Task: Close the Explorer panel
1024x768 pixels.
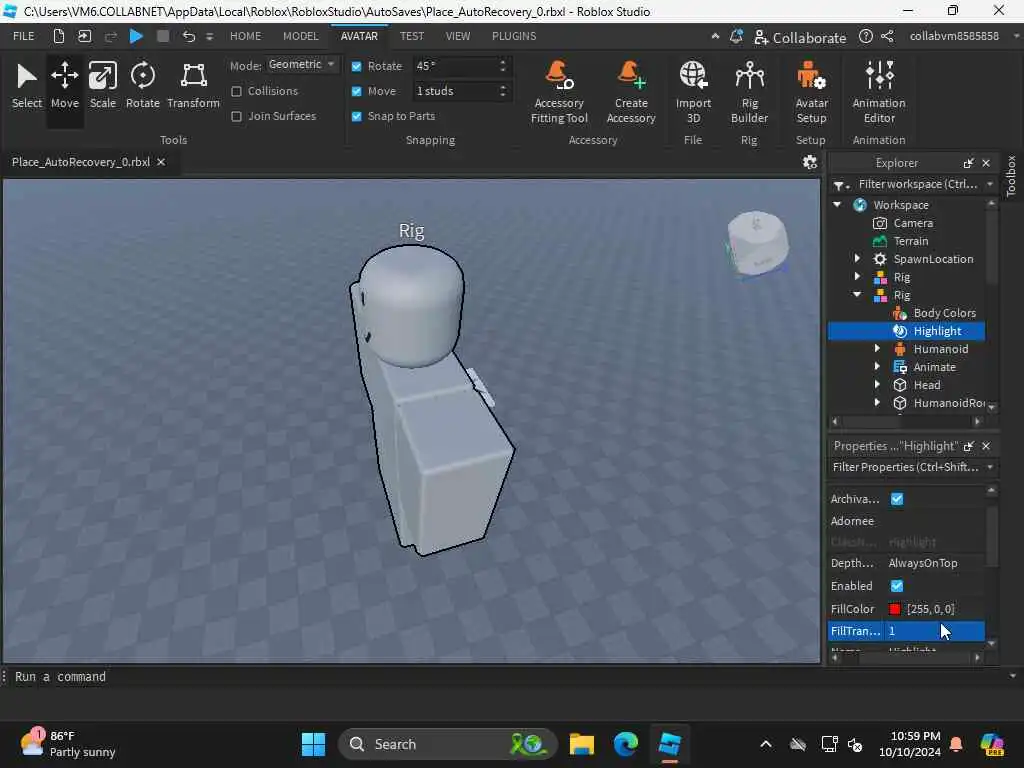Action: tap(986, 163)
